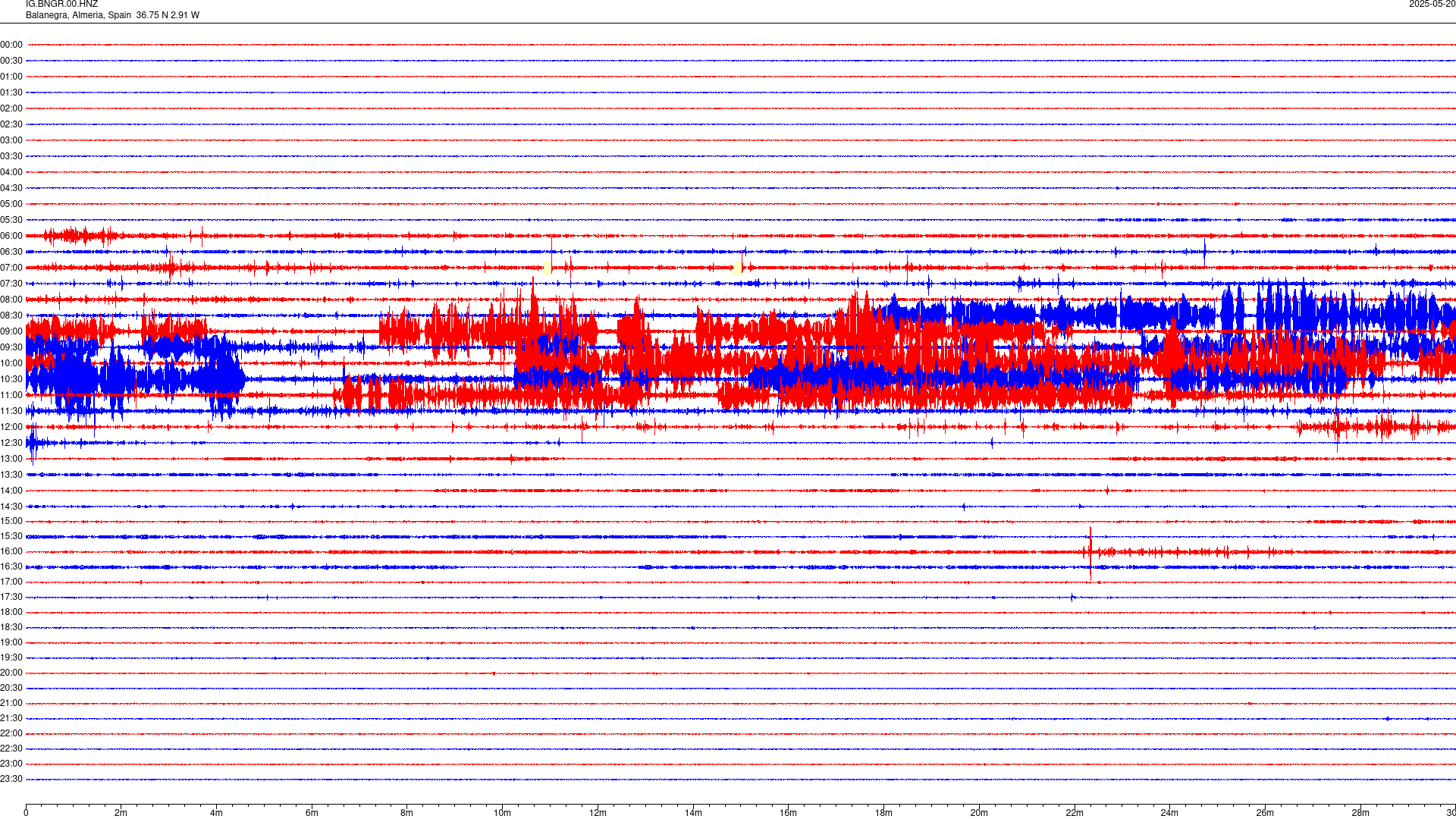Select the 15:00 row label
This screenshot has width=1456, height=819.
[x=11, y=521]
